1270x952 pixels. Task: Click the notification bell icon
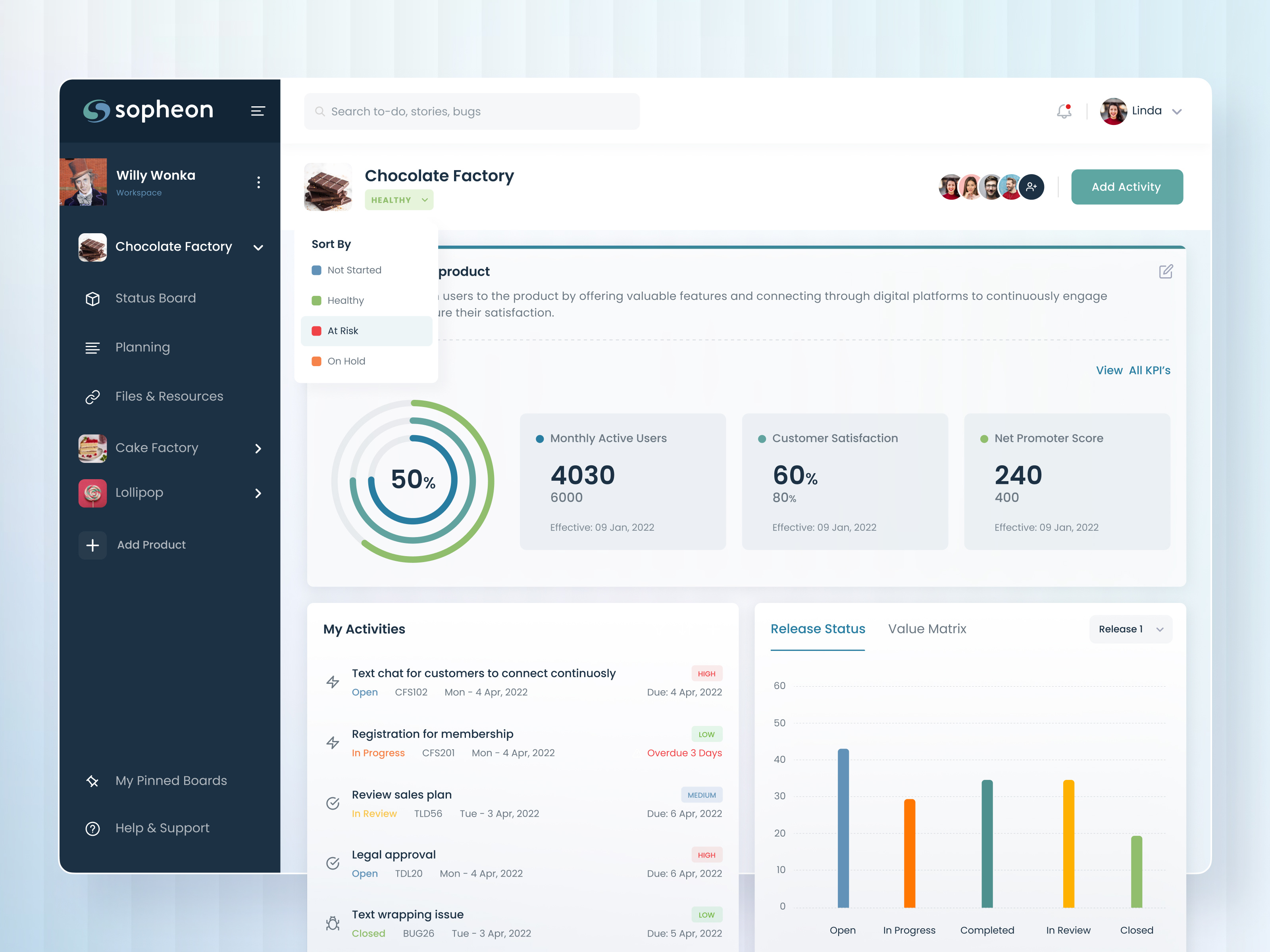1064,111
